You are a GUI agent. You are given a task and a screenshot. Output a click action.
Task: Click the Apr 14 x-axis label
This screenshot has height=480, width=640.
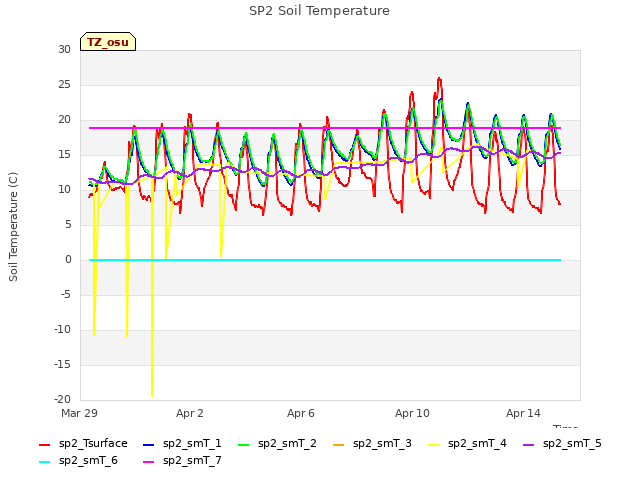tap(523, 413)
